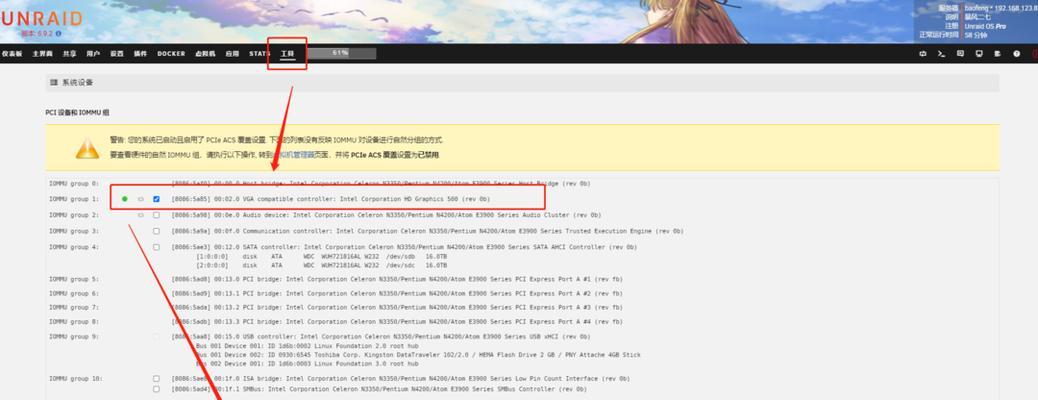Viewport: 1038px width, 400px height.
Task: Click the PCI Express Port A #1 row
Action: point(397,279)
